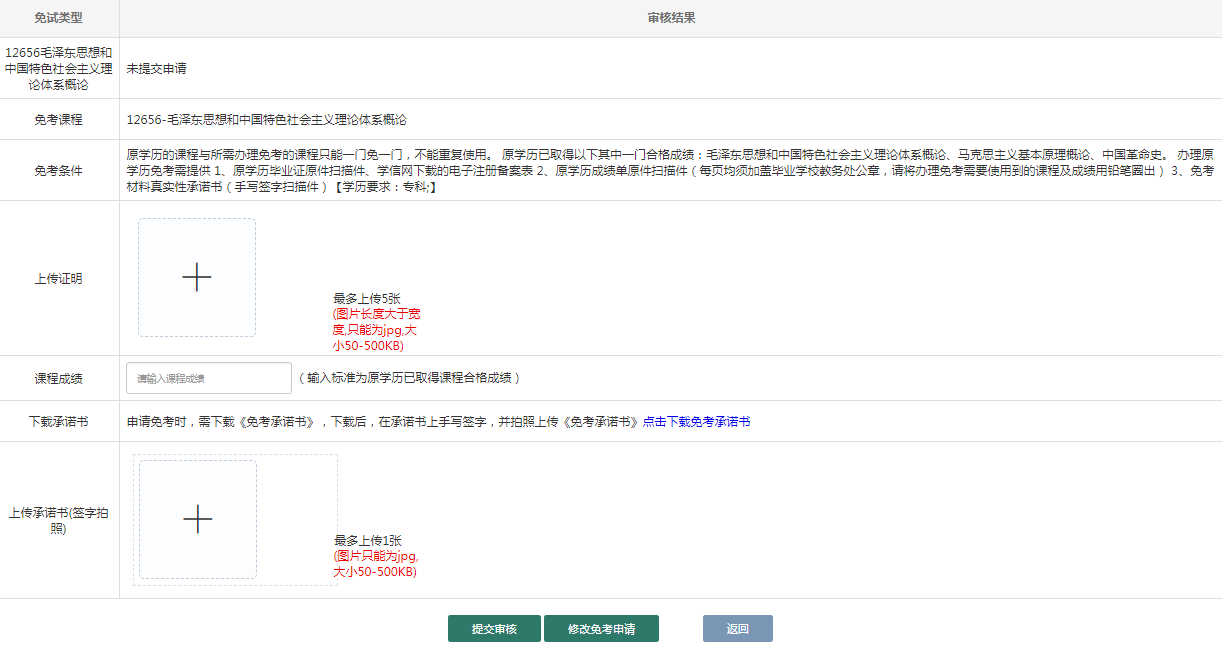This screenshot has height=652, width=1222.
Task: Click the 审核结果 column header
Action: click(x=670, y=18)
